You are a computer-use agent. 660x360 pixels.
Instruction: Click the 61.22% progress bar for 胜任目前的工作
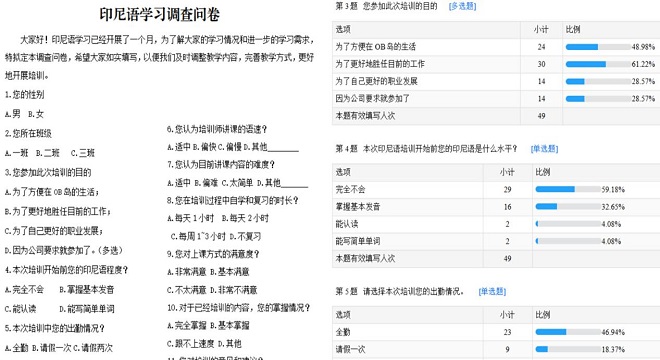point(598,64)
